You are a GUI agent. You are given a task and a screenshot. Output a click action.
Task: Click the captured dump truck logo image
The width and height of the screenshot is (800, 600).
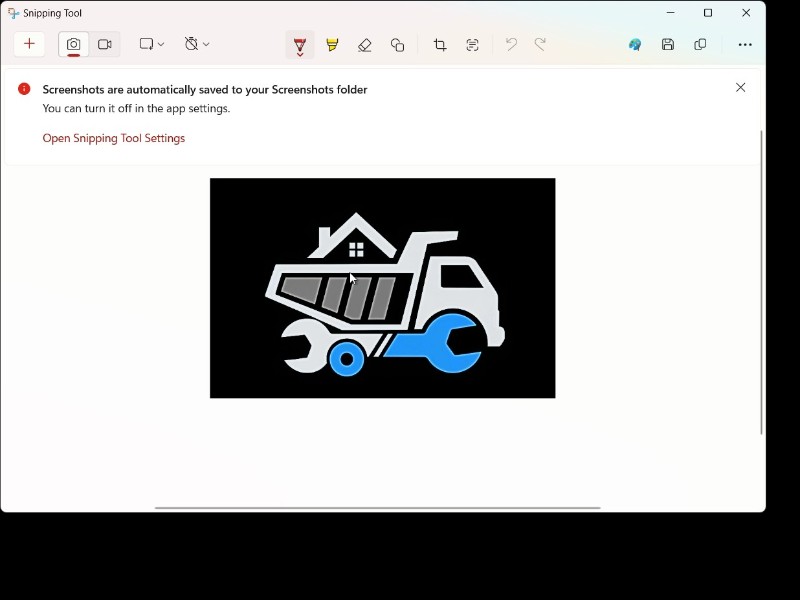[383, 288]
